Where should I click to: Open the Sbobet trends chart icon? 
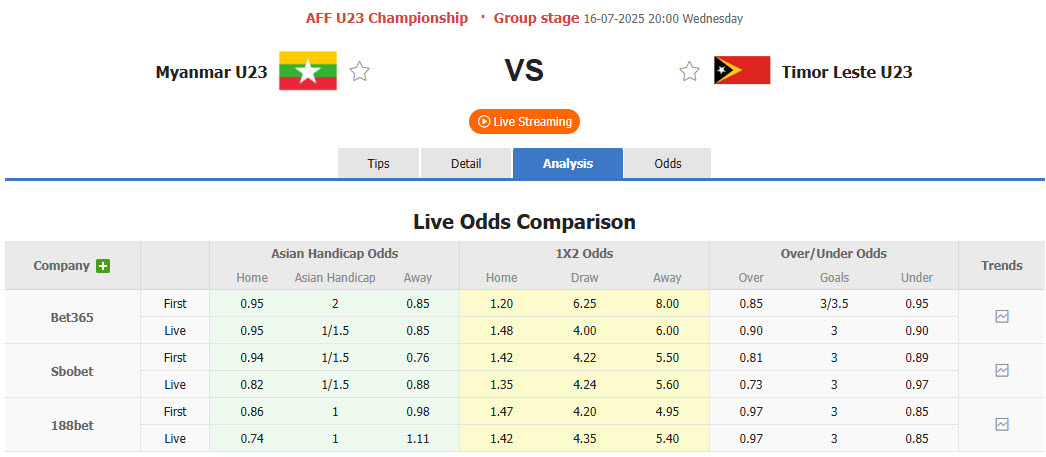coord(1002,370)
